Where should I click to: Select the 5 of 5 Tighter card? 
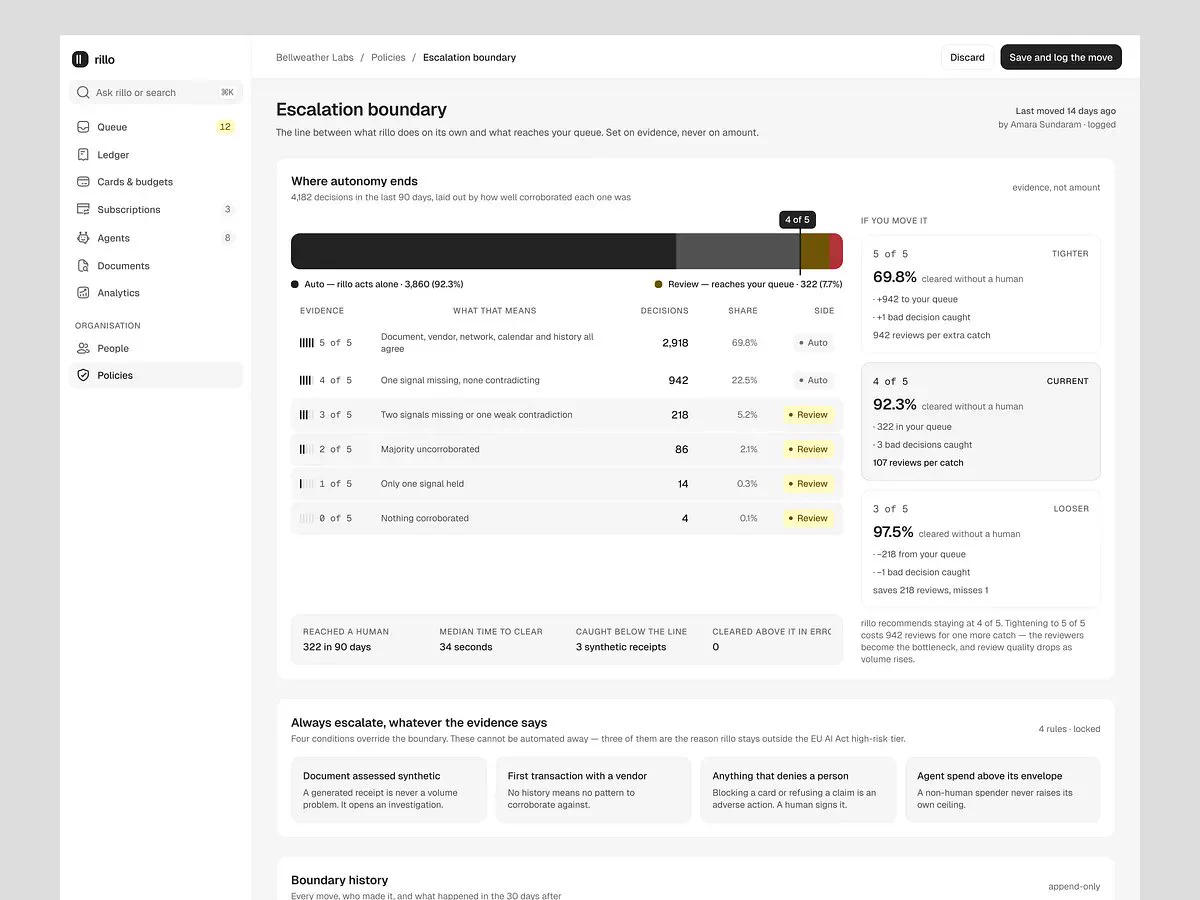(x=980, y=294)
